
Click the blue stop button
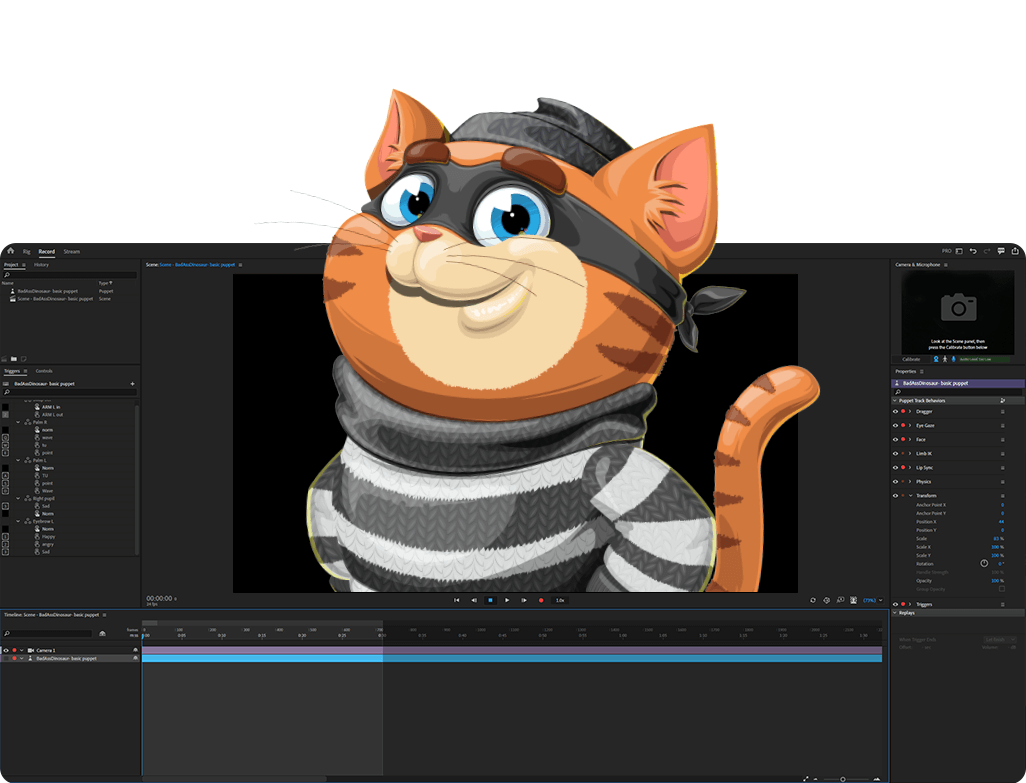click(490, 600)
